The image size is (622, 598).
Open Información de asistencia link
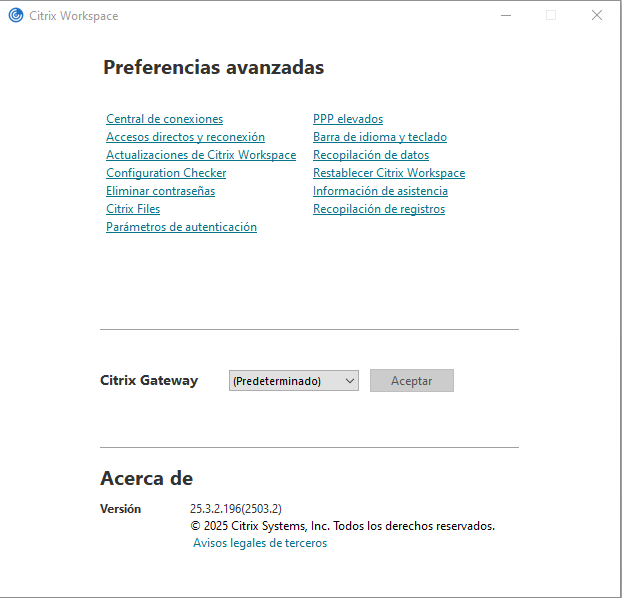click(x=380, y=191)
